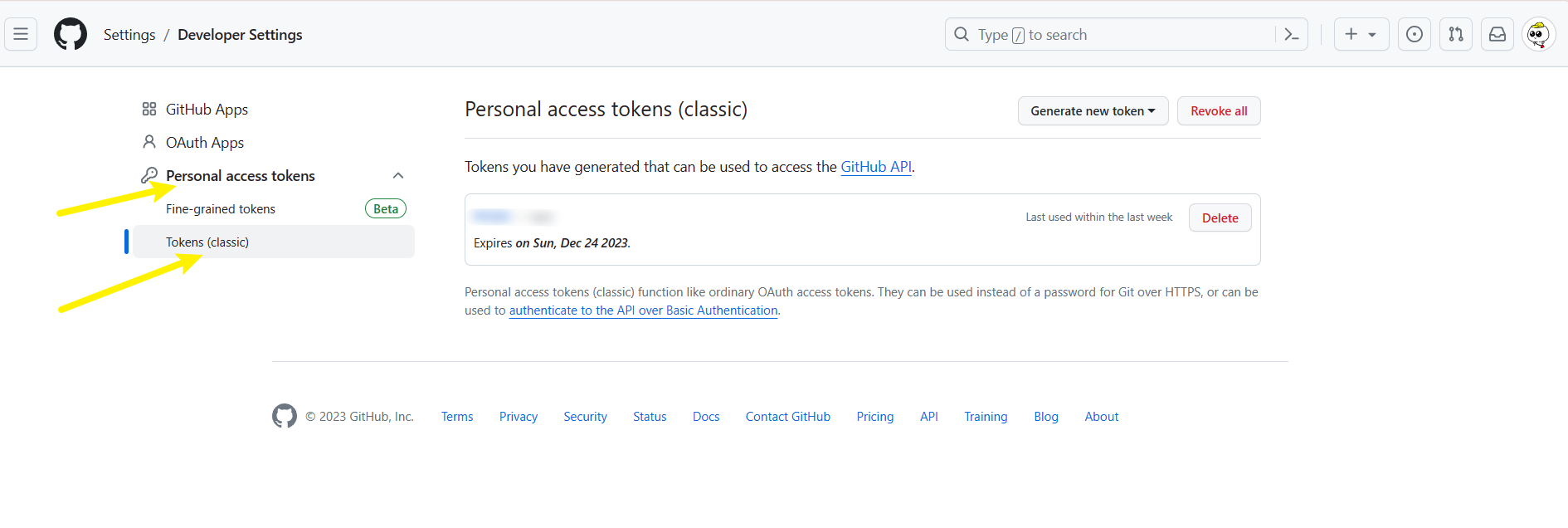Open the GitHub API link
Image resolution: width=1568 pixels, height=528 pixels.
(876, 167)
